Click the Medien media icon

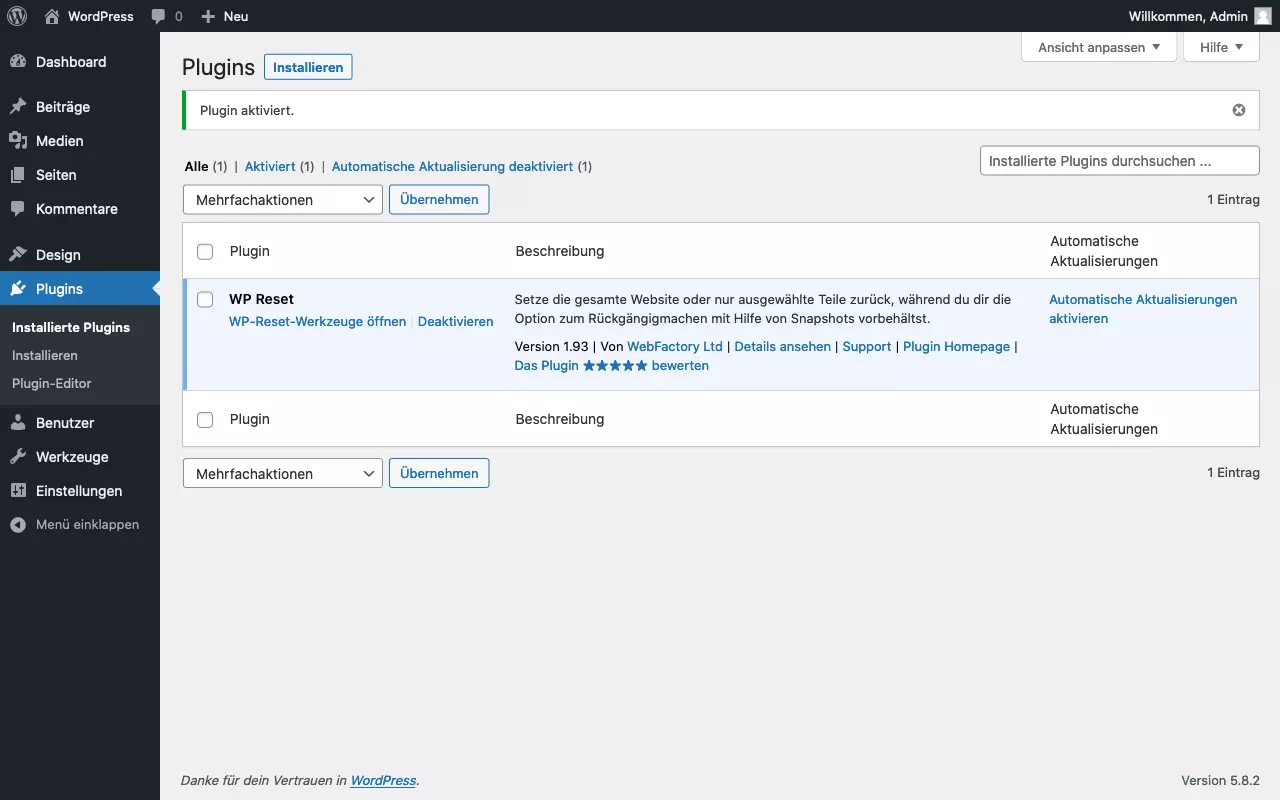coord(18,141)
